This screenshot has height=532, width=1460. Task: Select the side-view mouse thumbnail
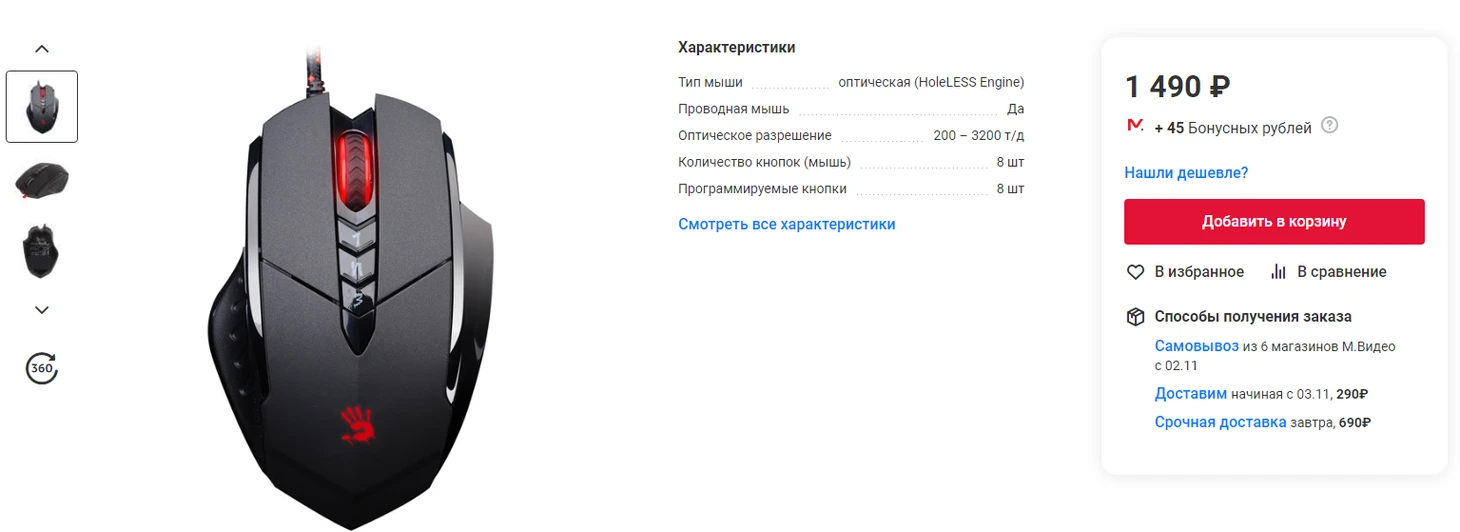[x=42, y=180]
